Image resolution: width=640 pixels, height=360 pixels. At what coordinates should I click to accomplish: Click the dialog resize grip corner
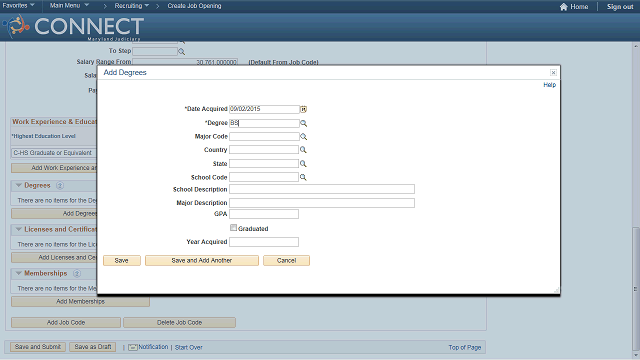(556, 290)
